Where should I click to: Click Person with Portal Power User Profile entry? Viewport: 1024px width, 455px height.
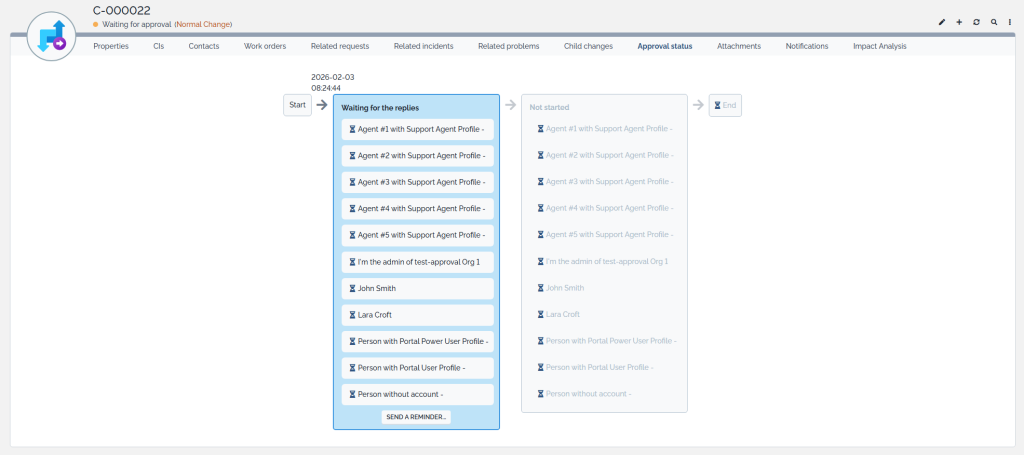418,341
